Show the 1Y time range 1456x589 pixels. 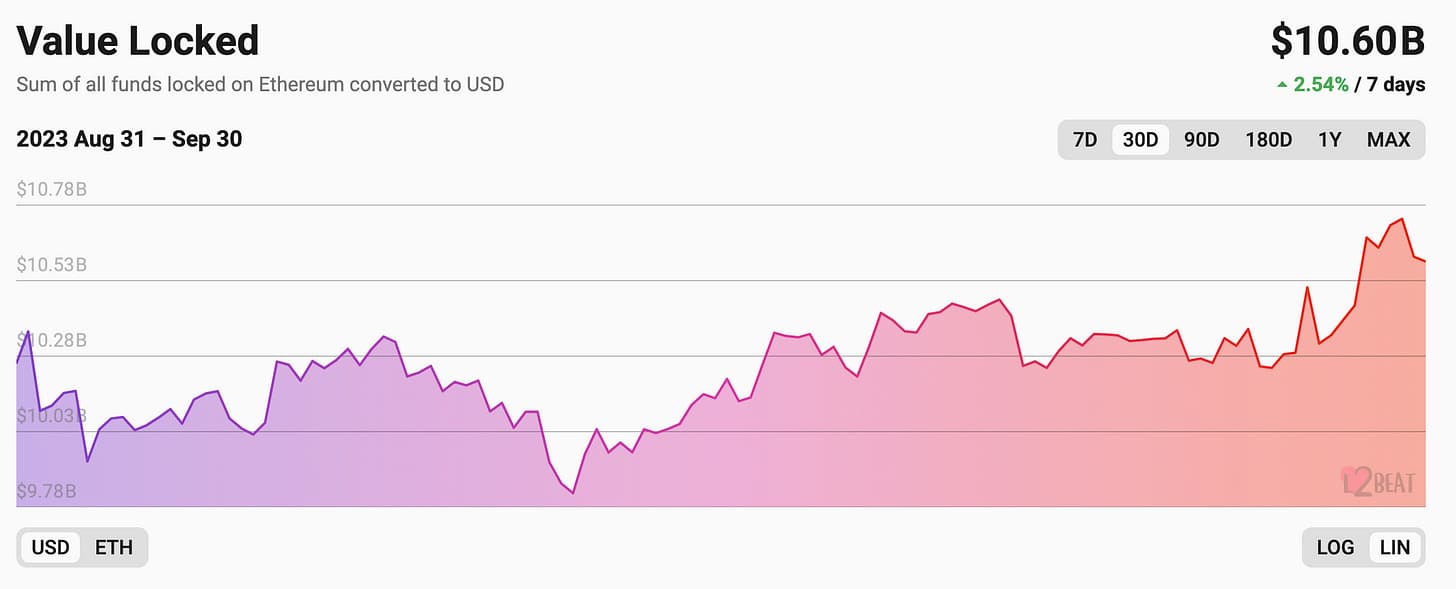tap(1329, 140)
